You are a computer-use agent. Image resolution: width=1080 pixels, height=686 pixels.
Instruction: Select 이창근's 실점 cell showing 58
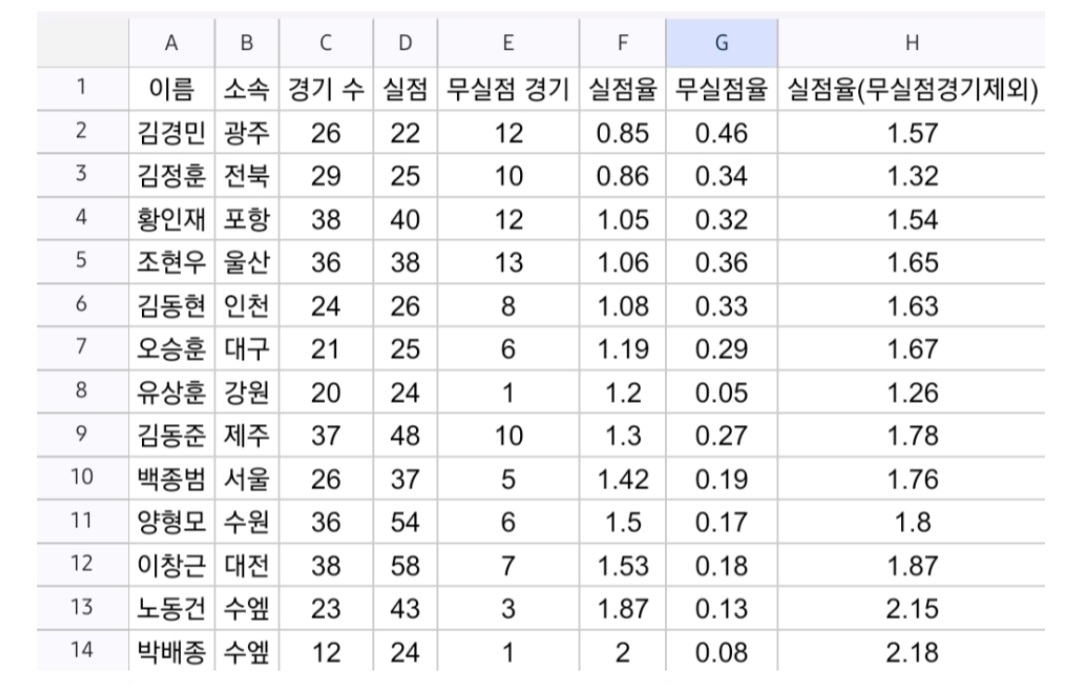(x=405, y=566)
